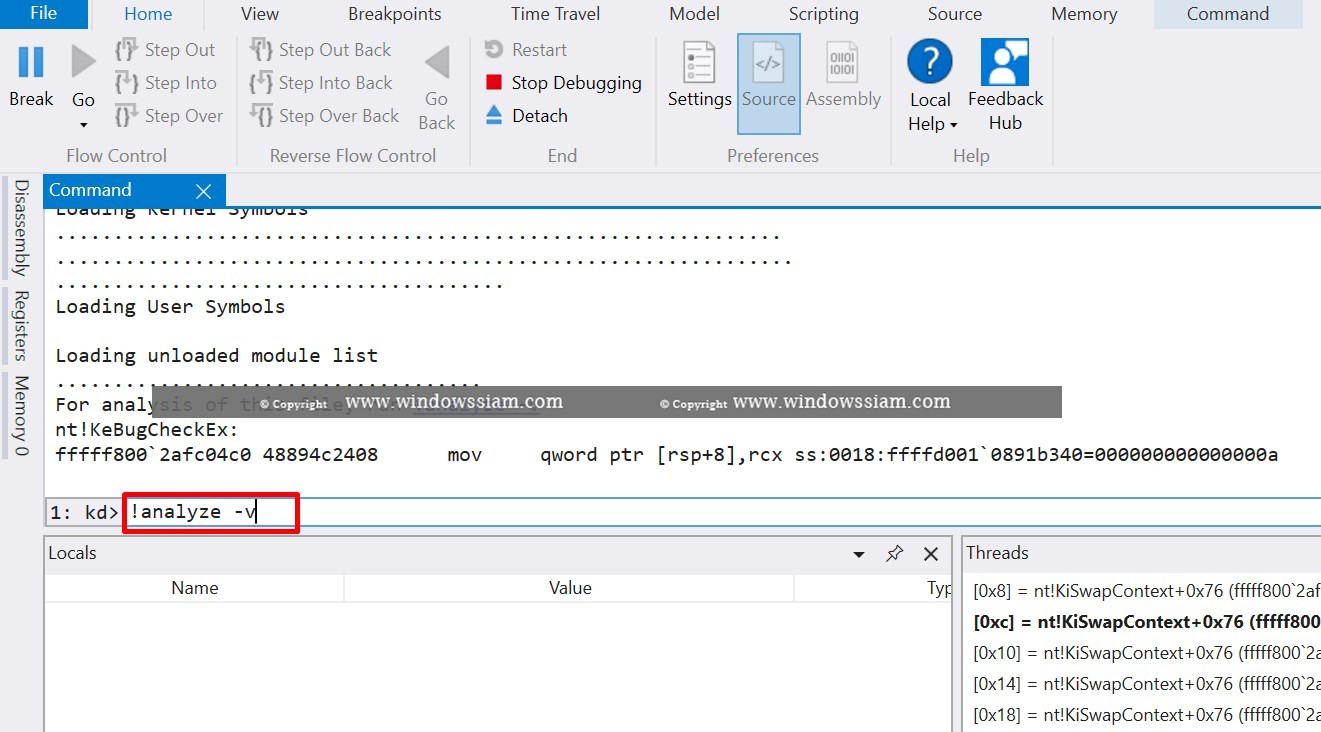The height and width of the screenshot is (732, 1321).
Task: Open the Time Travel ribbon tab
Action: click(556, 14)
